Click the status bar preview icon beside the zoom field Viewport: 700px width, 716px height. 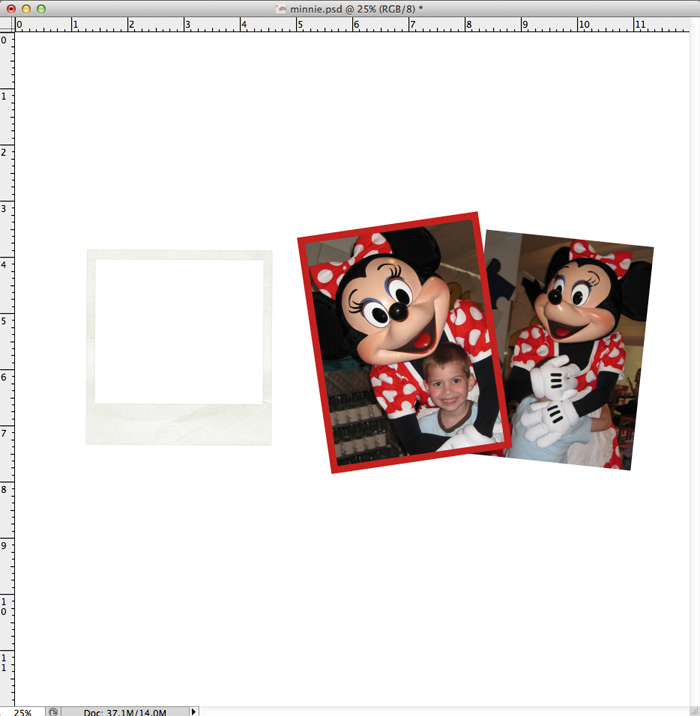click(53, 711)
